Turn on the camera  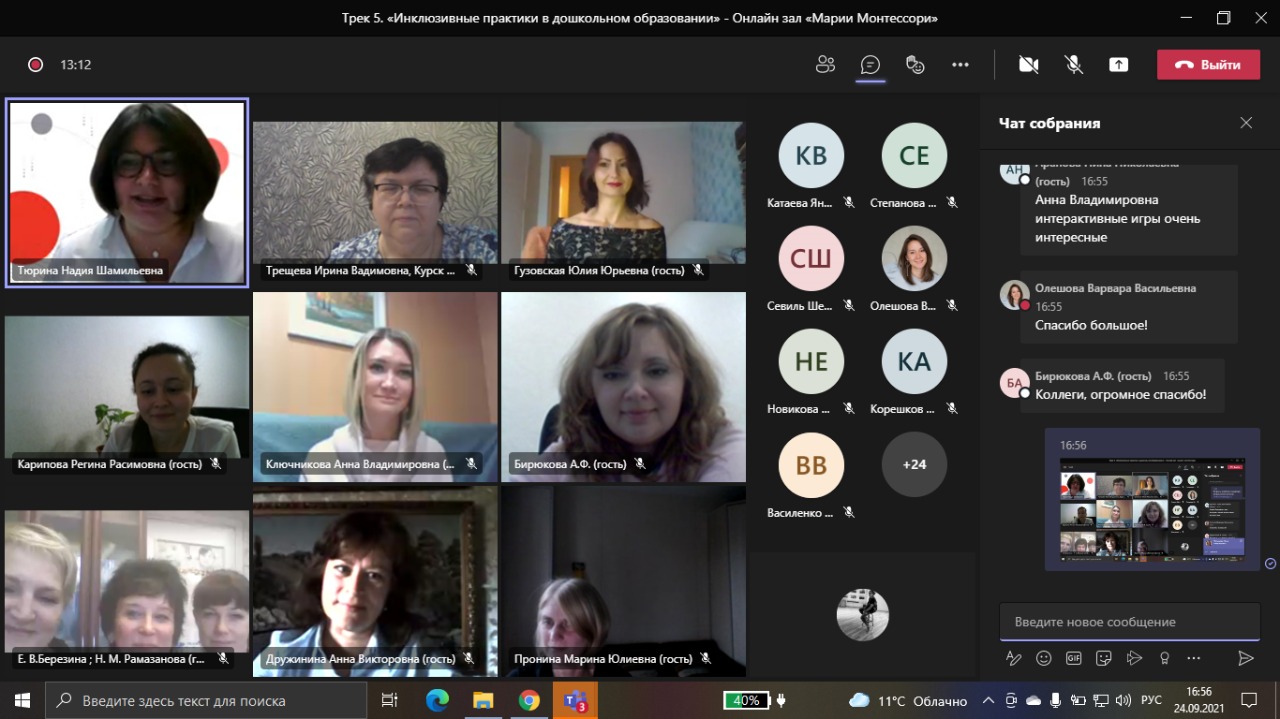[1028, 65]
